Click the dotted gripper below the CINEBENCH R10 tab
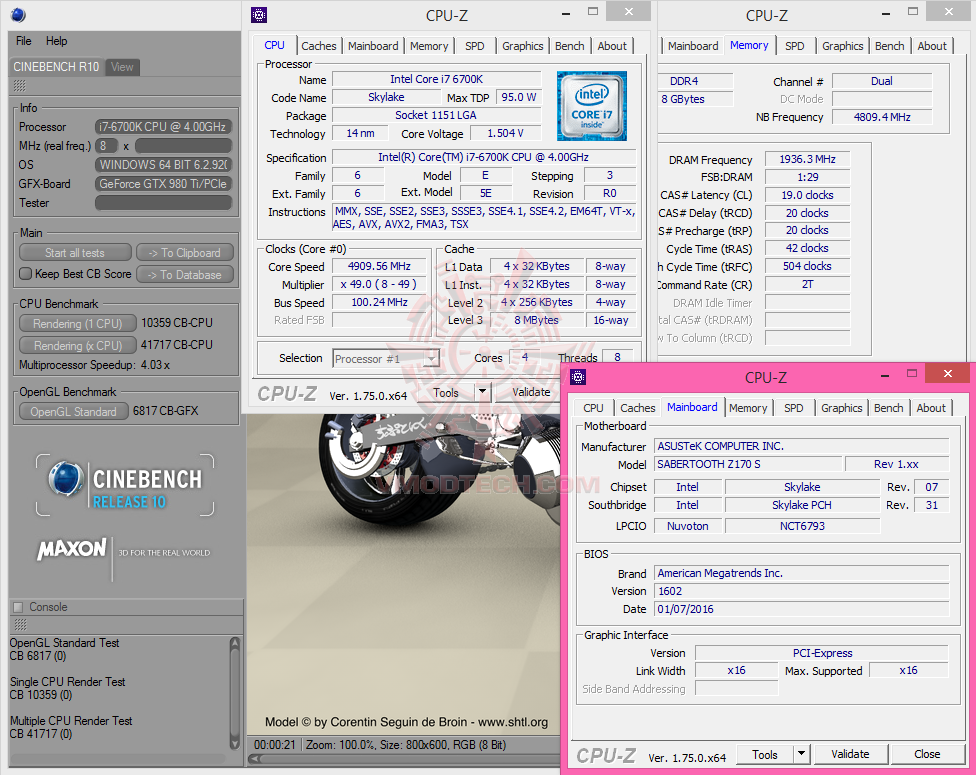976x775 pixels. (17, 88)
